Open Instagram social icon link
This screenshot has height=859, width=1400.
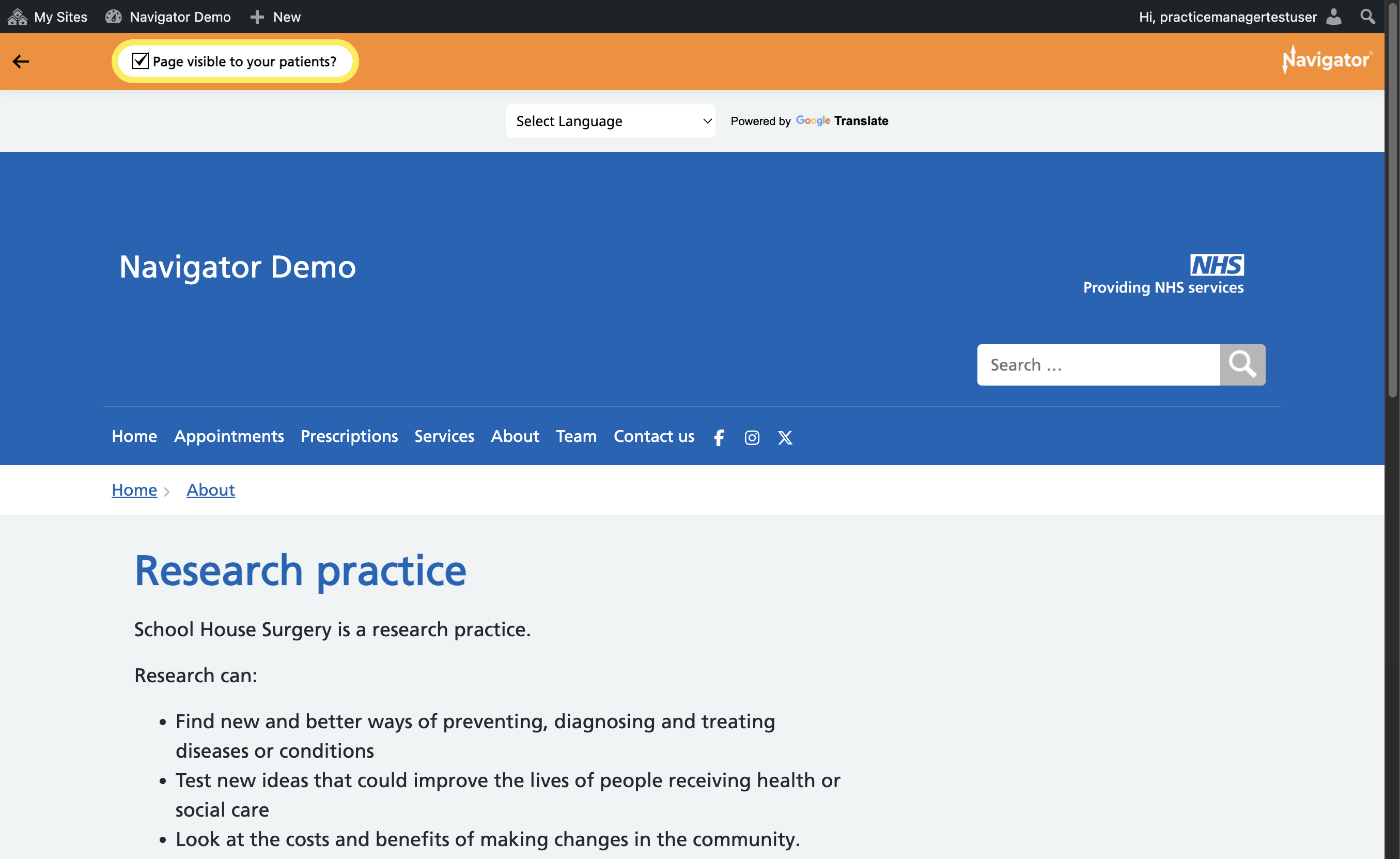752,437
